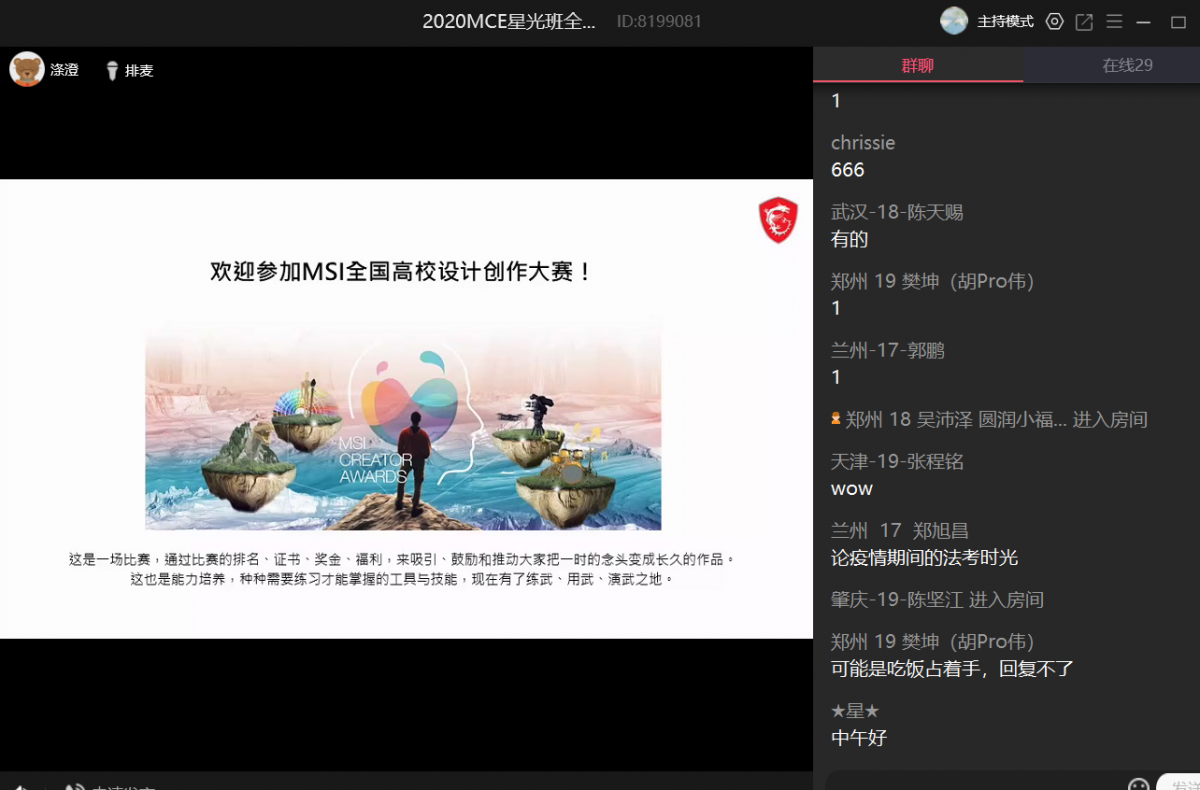Click chat message wow
Image resolution: width=1200 pixels, height=790 pixels.
coord(852,489)
